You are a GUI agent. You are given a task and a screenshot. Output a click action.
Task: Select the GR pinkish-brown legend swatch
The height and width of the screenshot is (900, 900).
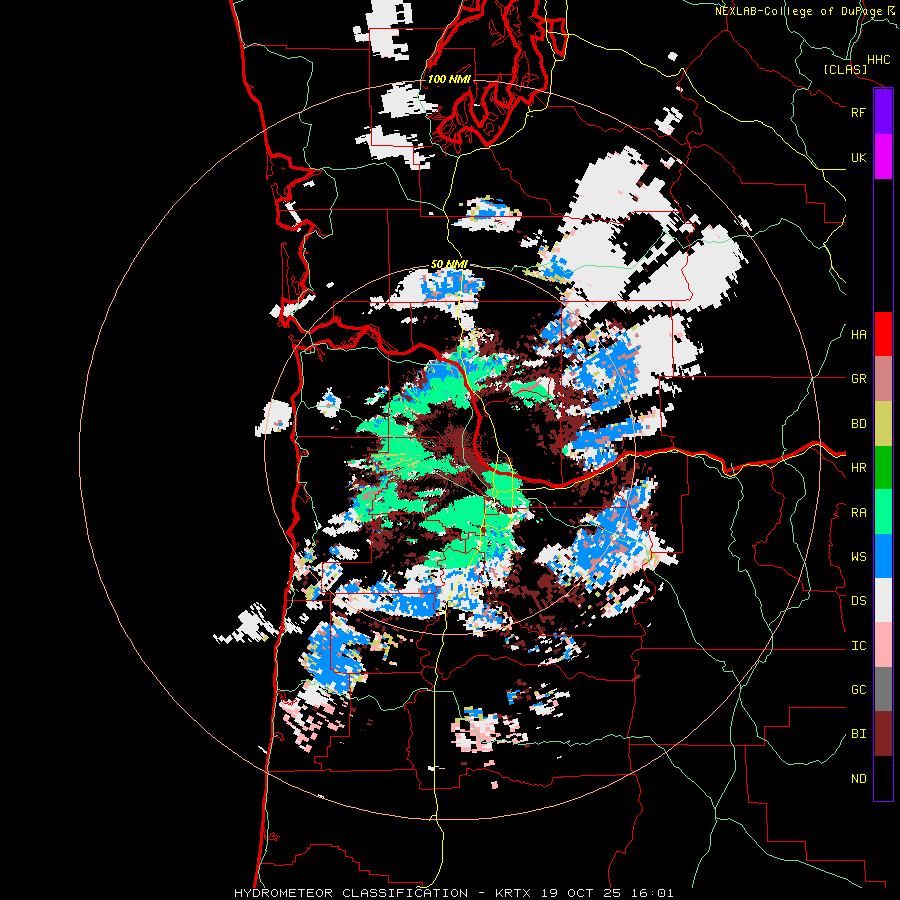(x=883, y=379)
